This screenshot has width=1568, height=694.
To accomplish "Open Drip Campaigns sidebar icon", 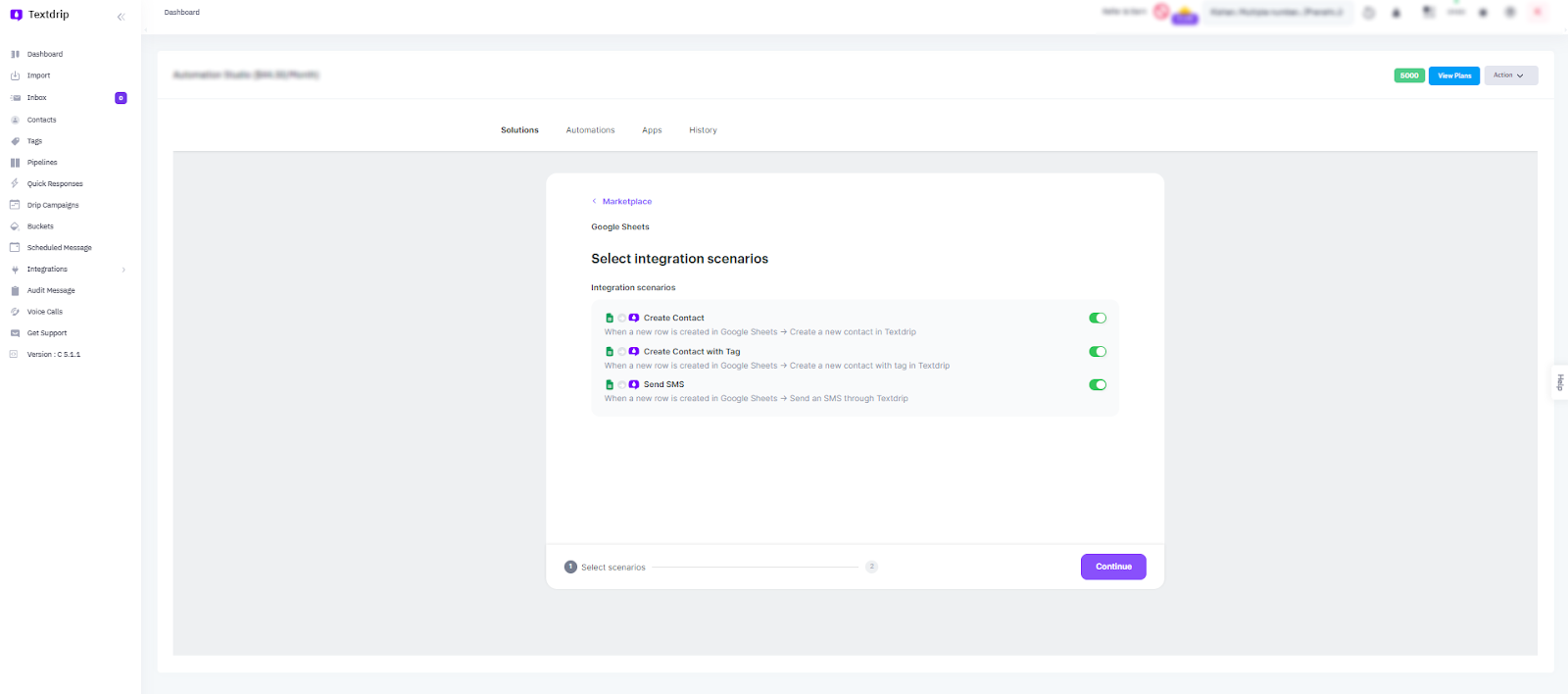I will 15,205.
